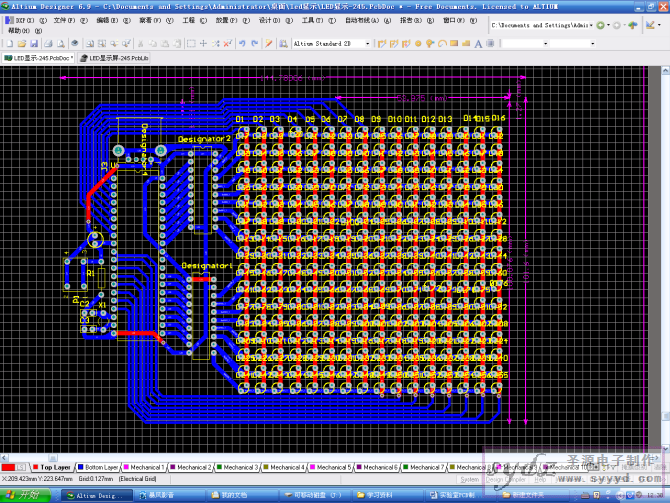Select the Mechanical 1 layer tab
This screenshot has width=670, height=503.
pyautogui.click(x=144, y=468)
